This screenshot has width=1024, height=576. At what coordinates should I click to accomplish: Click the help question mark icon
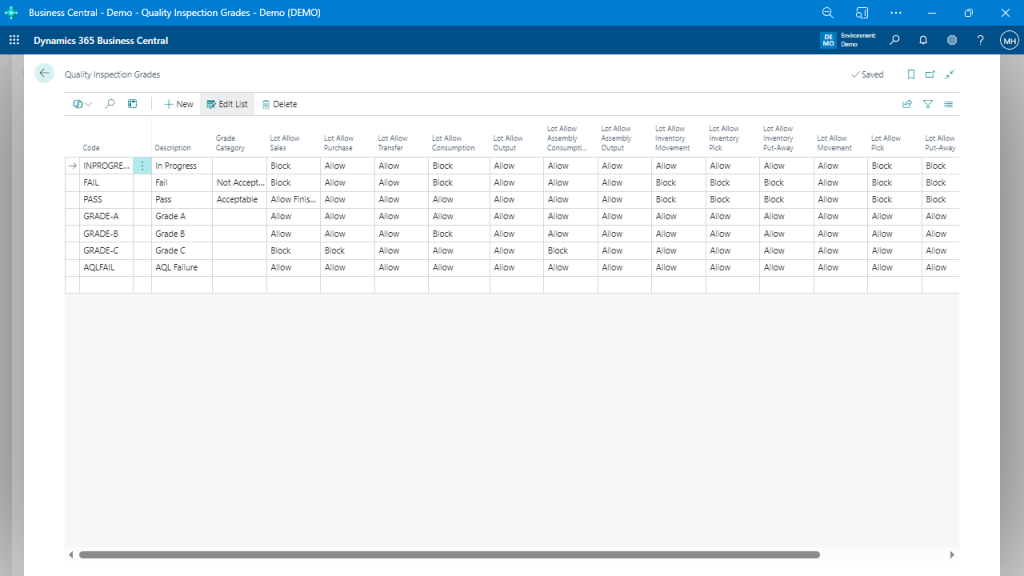point(981,41)
